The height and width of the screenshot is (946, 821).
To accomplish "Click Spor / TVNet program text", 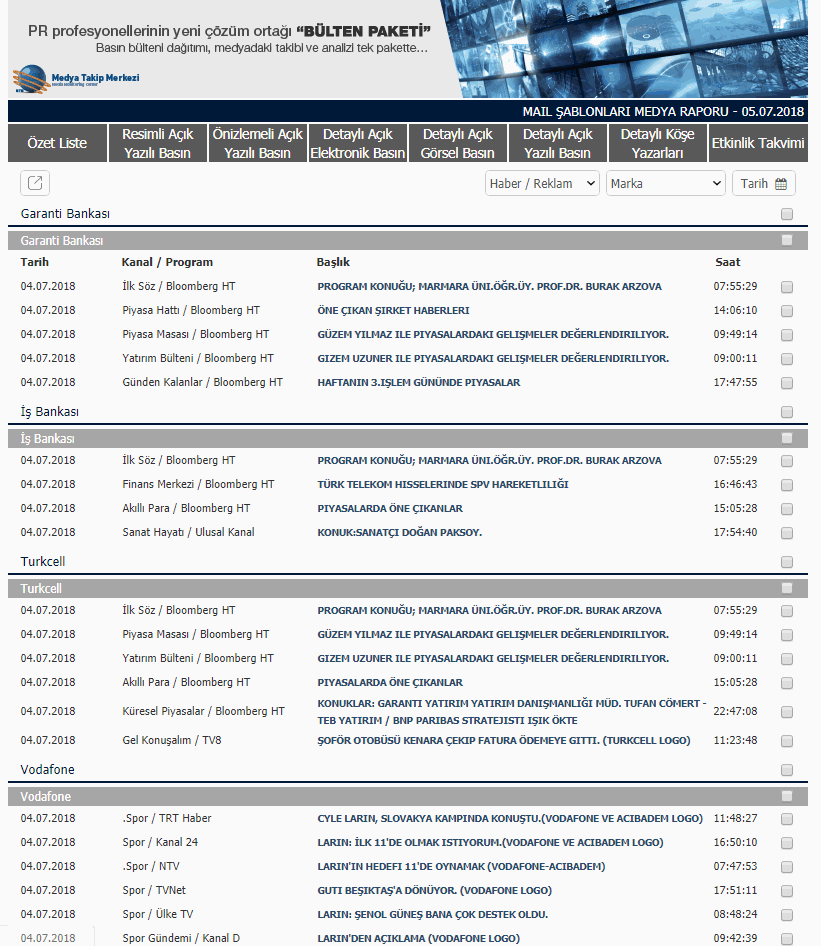I will pyautogui.click(x=154, y=890).
